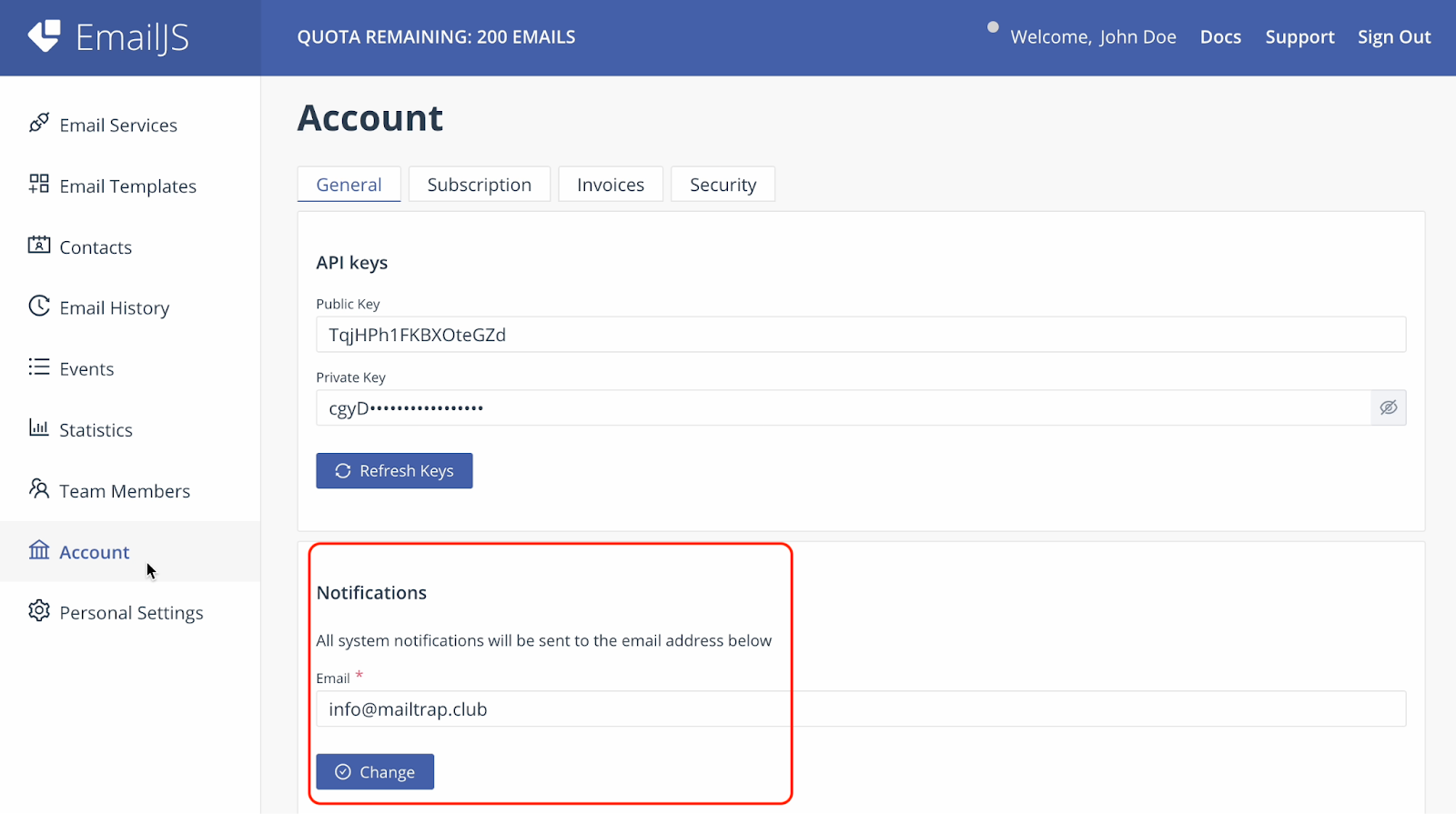Click the Contacts card icon
Image resolution: width=1456 pixels, height=814 pixels.
pyautogui.click(x=38, y=245)
